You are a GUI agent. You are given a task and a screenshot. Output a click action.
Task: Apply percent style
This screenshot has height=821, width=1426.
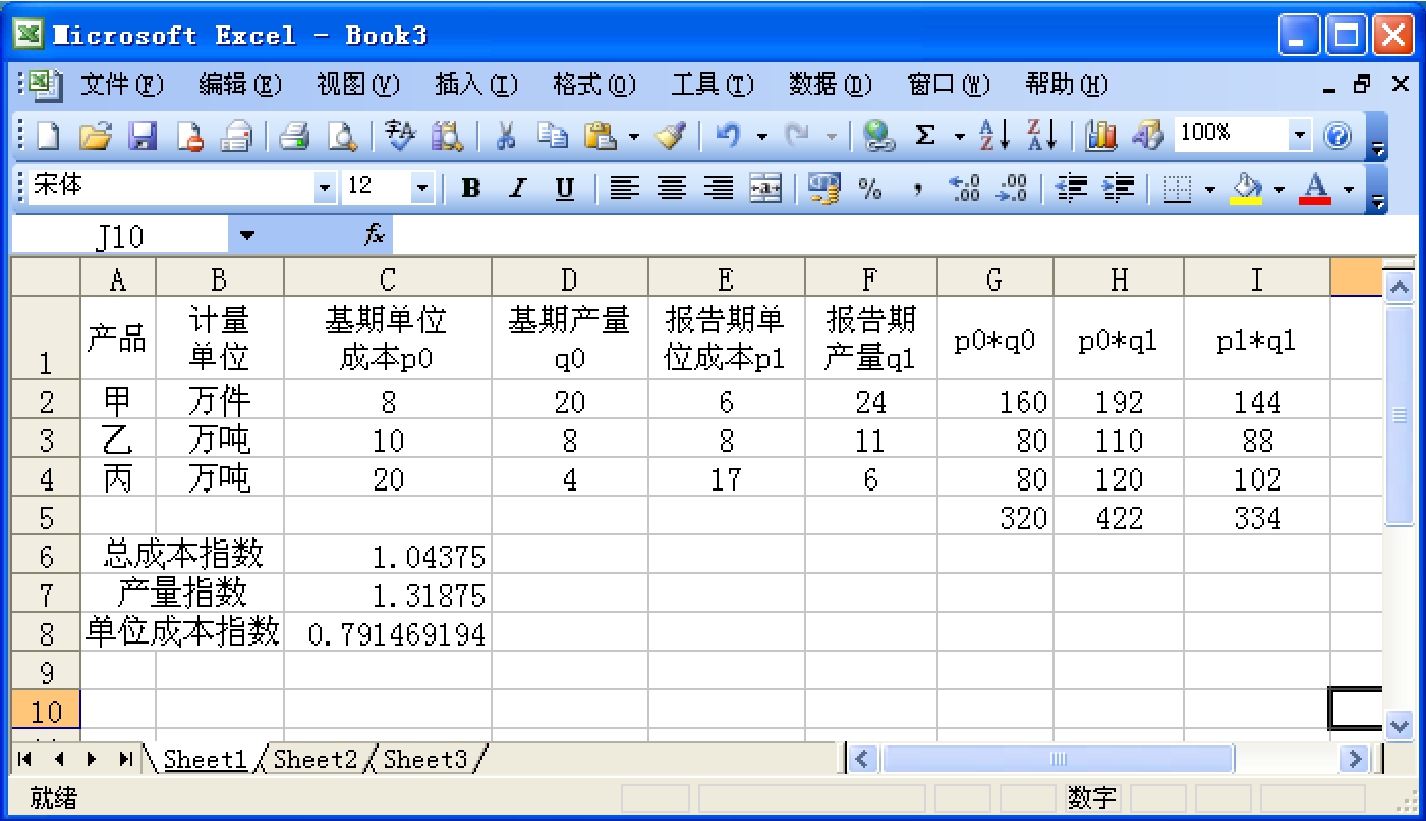tap(870, 187)
